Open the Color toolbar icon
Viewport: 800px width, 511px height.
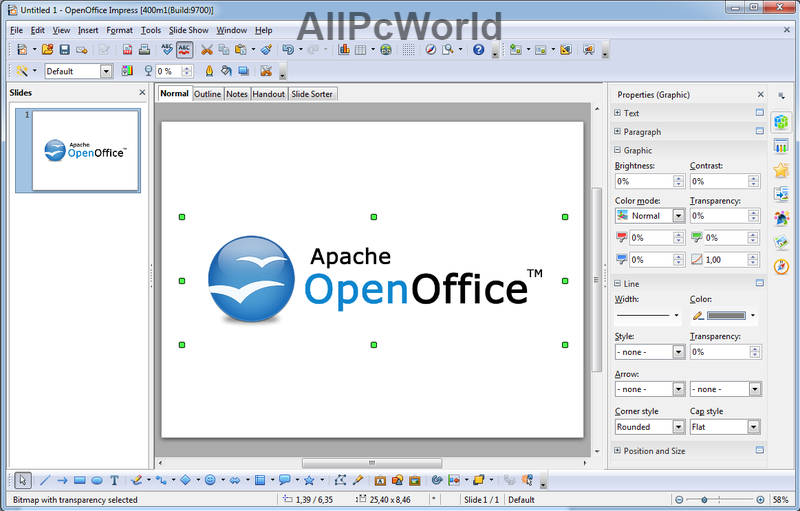pyautogui.click(x=127, y=71)
